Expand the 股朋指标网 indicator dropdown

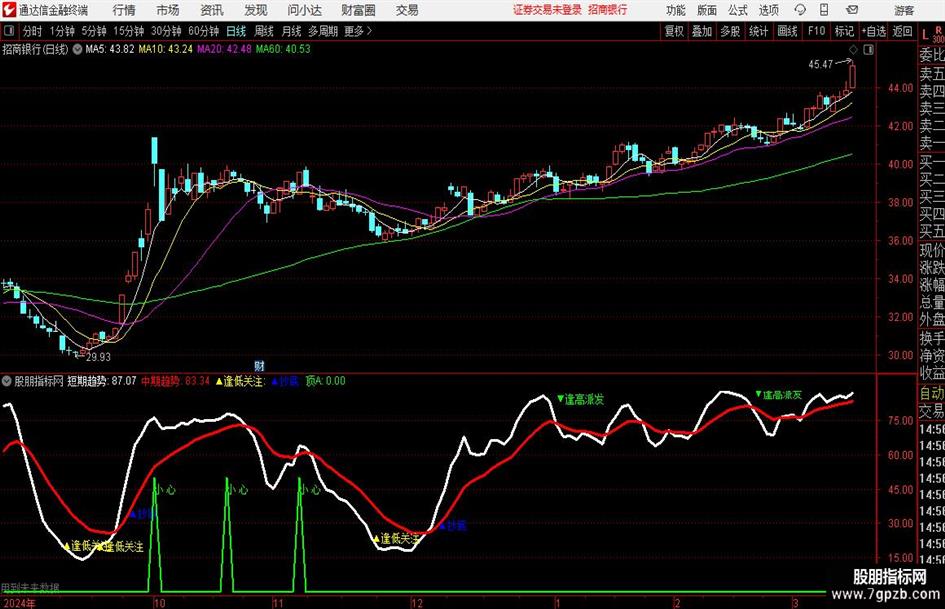click(7, 381)
